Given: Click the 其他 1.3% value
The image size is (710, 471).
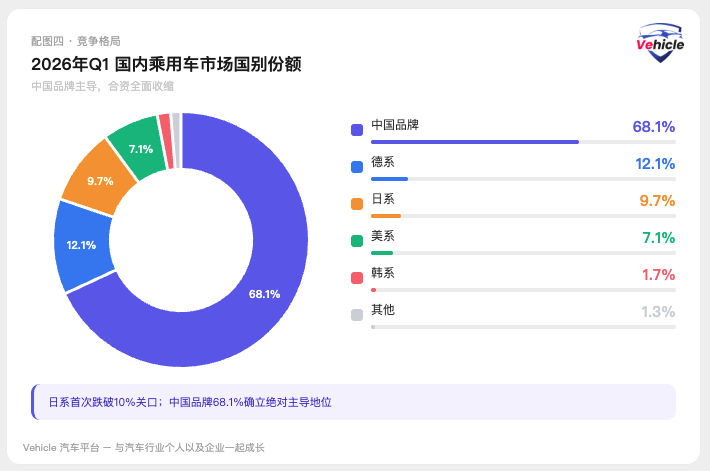Looking at the screenshot, I should (x=657, y=311).
